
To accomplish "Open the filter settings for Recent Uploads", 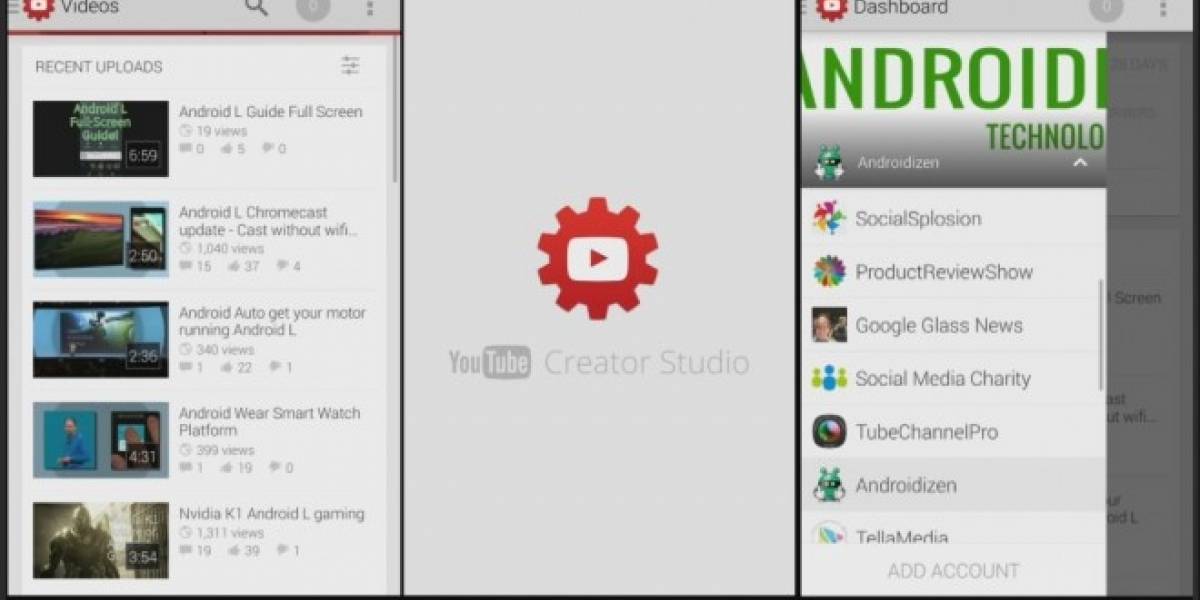I will coord(350,66).
